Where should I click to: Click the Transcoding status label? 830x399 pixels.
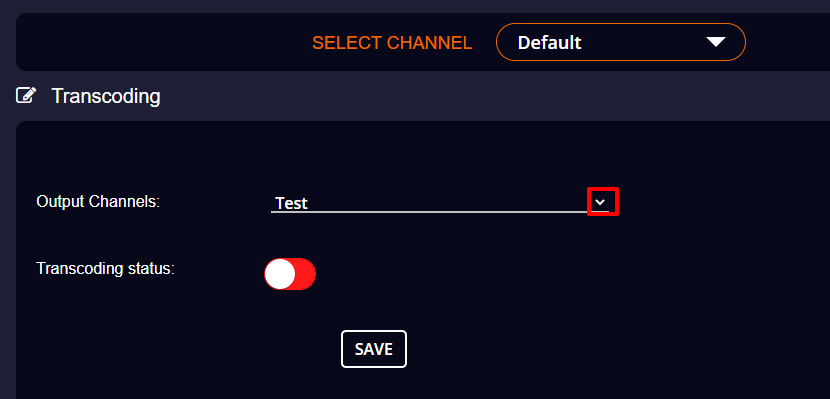105,268
